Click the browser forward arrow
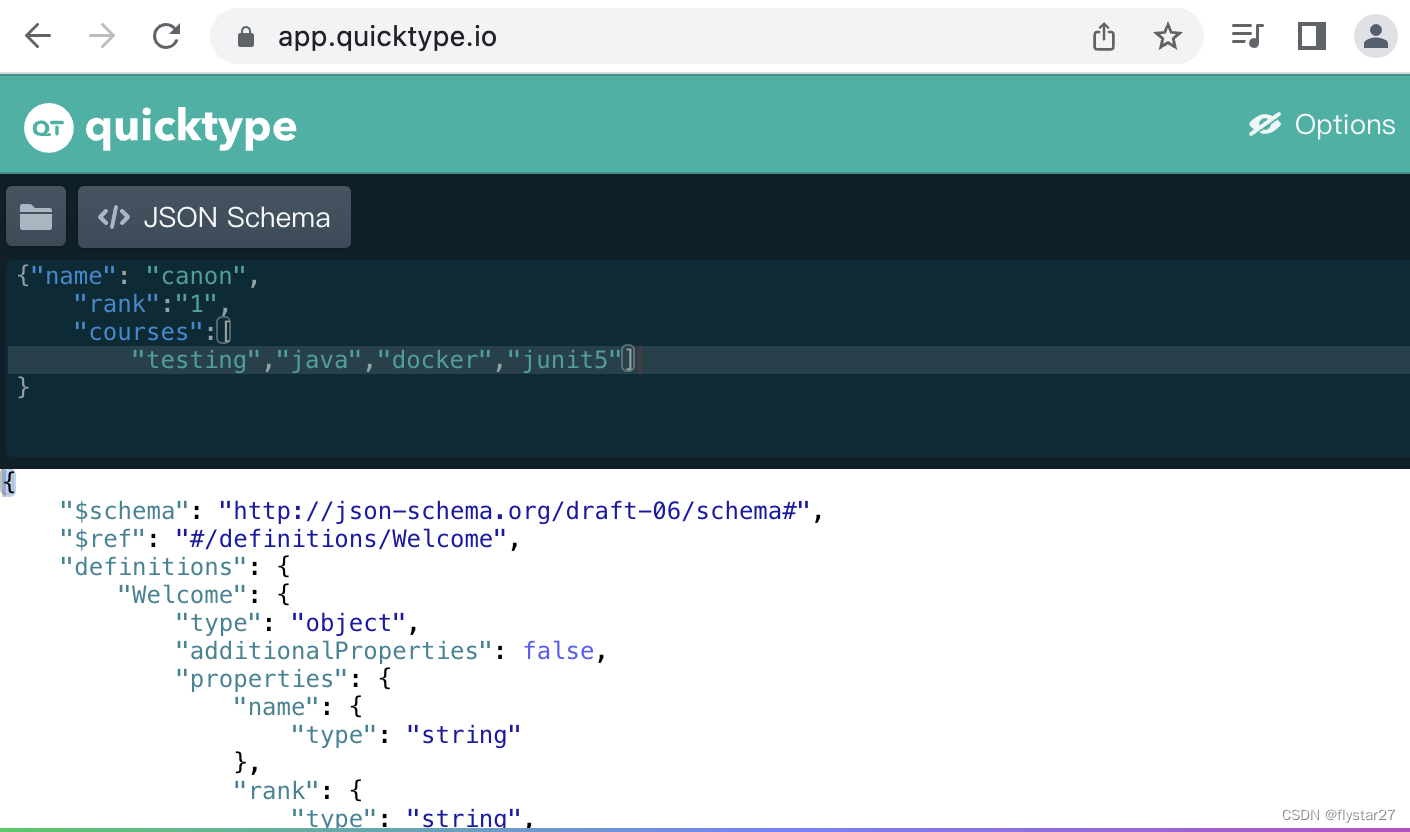The image size is (1410, 832). (102, 37)
